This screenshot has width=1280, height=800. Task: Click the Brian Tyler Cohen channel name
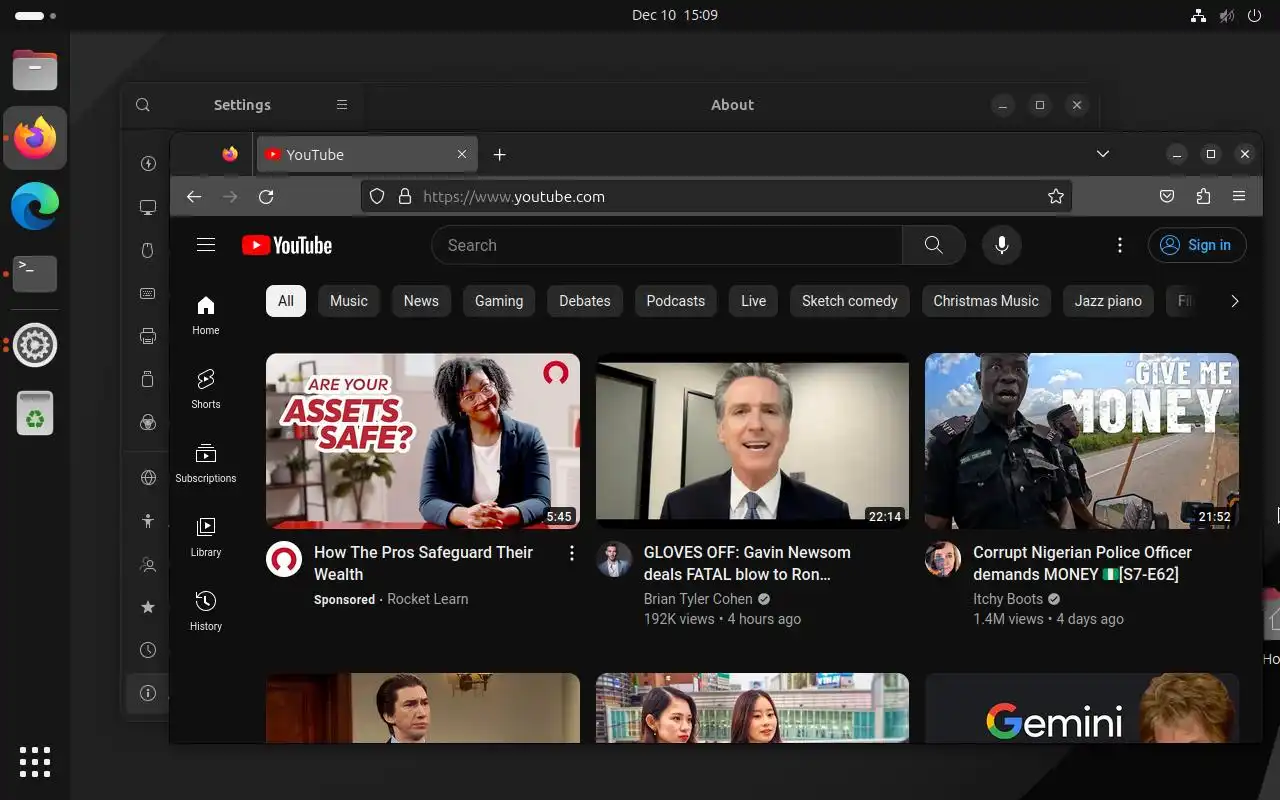point(698,599)
